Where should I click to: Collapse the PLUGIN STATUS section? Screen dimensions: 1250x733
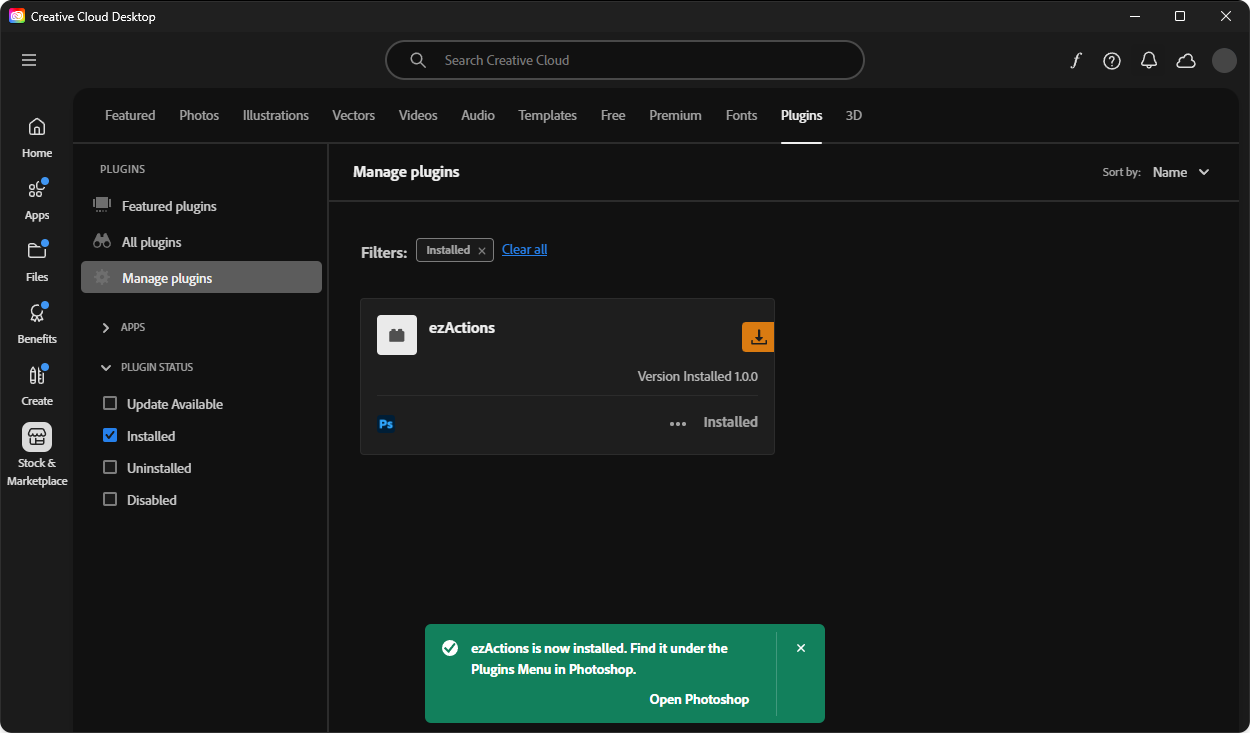point(106,367)
